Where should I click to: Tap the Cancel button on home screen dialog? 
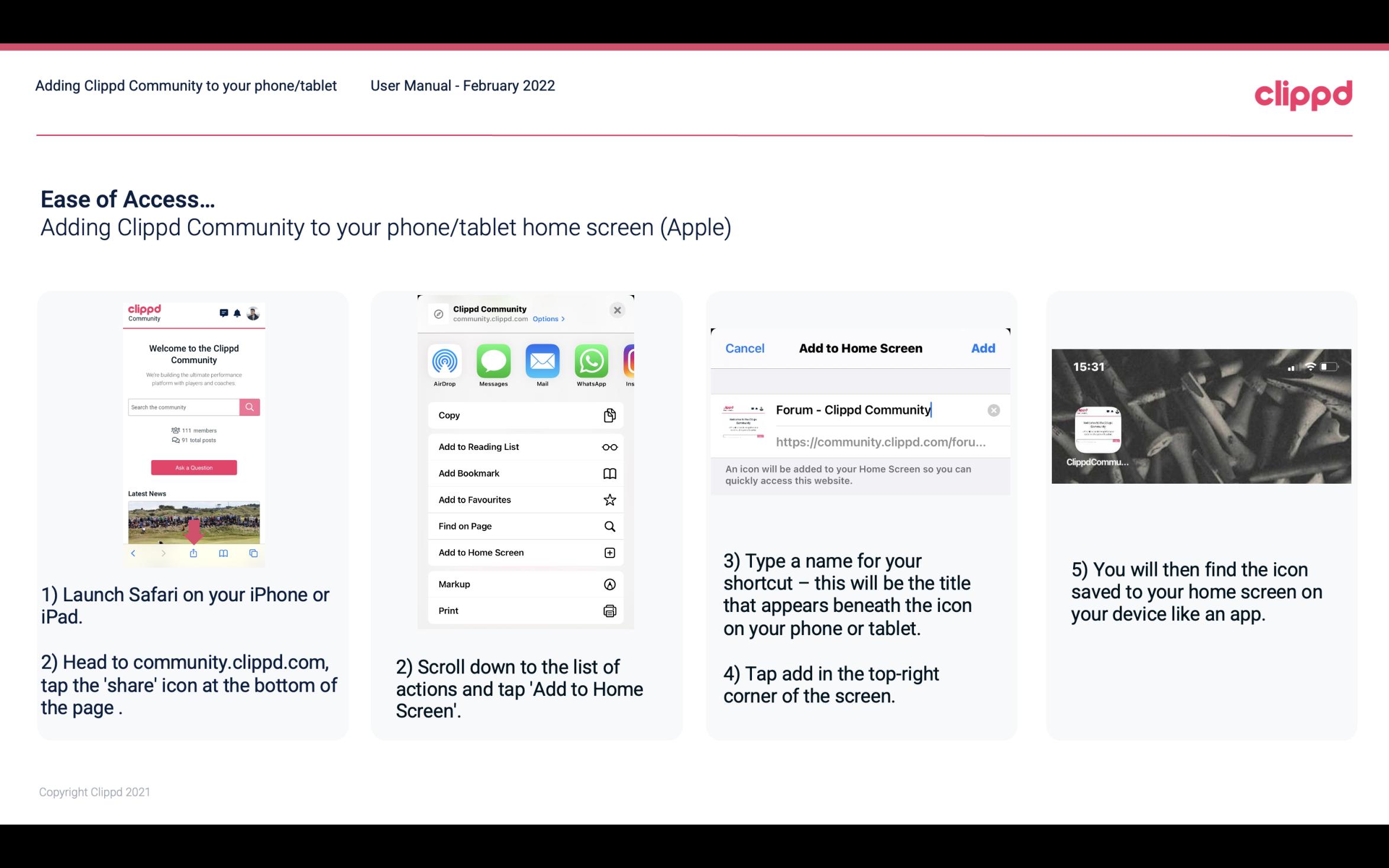point(745,347)
